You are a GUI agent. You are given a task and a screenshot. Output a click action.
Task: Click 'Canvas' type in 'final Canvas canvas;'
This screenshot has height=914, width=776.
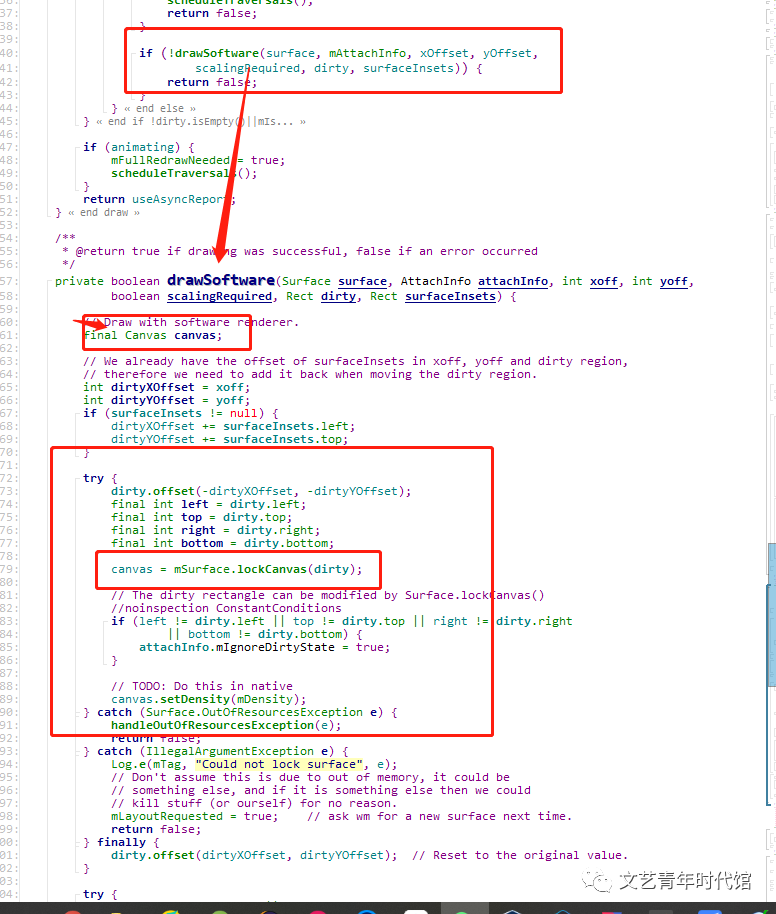(x=146, y=335)
